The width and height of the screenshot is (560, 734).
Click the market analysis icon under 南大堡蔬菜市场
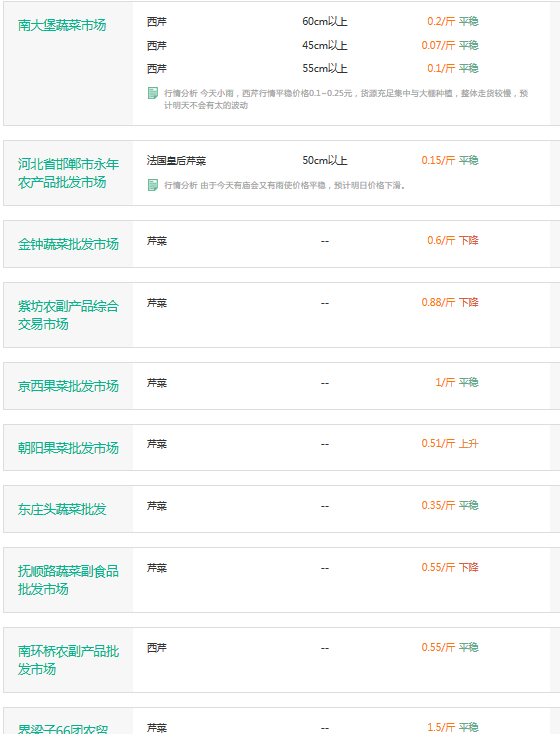click(x=153, y=93)
